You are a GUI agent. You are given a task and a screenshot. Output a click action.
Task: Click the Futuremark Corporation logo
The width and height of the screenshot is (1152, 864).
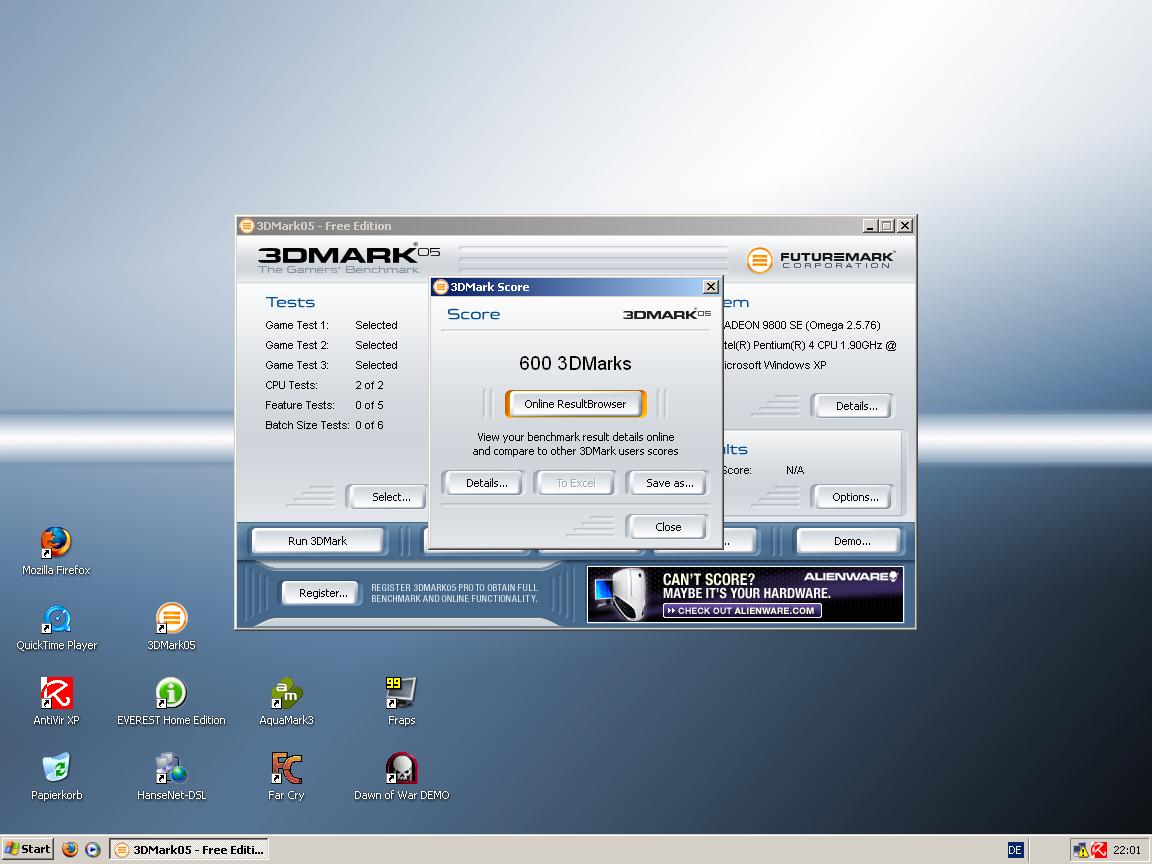tap(820, 259)
